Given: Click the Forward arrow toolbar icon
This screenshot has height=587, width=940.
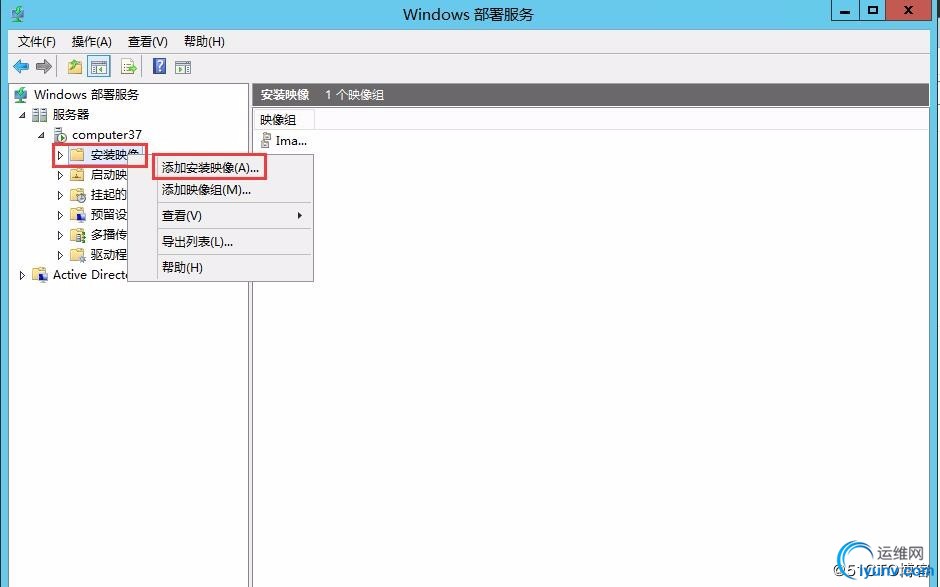Looking at the screenshot, I should tap(44, 67).
